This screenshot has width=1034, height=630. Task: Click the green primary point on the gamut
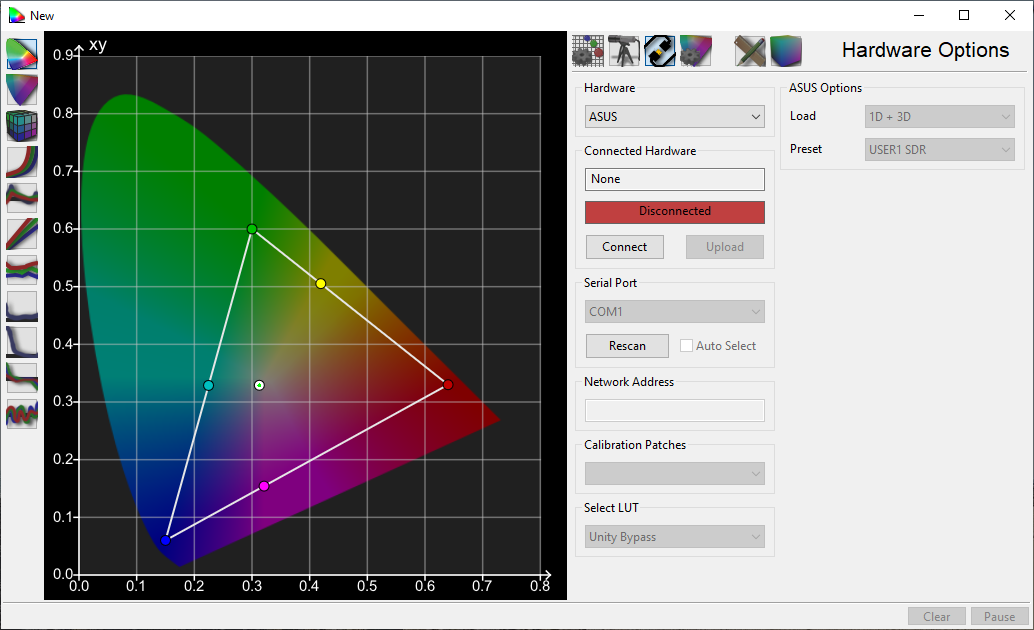click(x=252, y=229)
